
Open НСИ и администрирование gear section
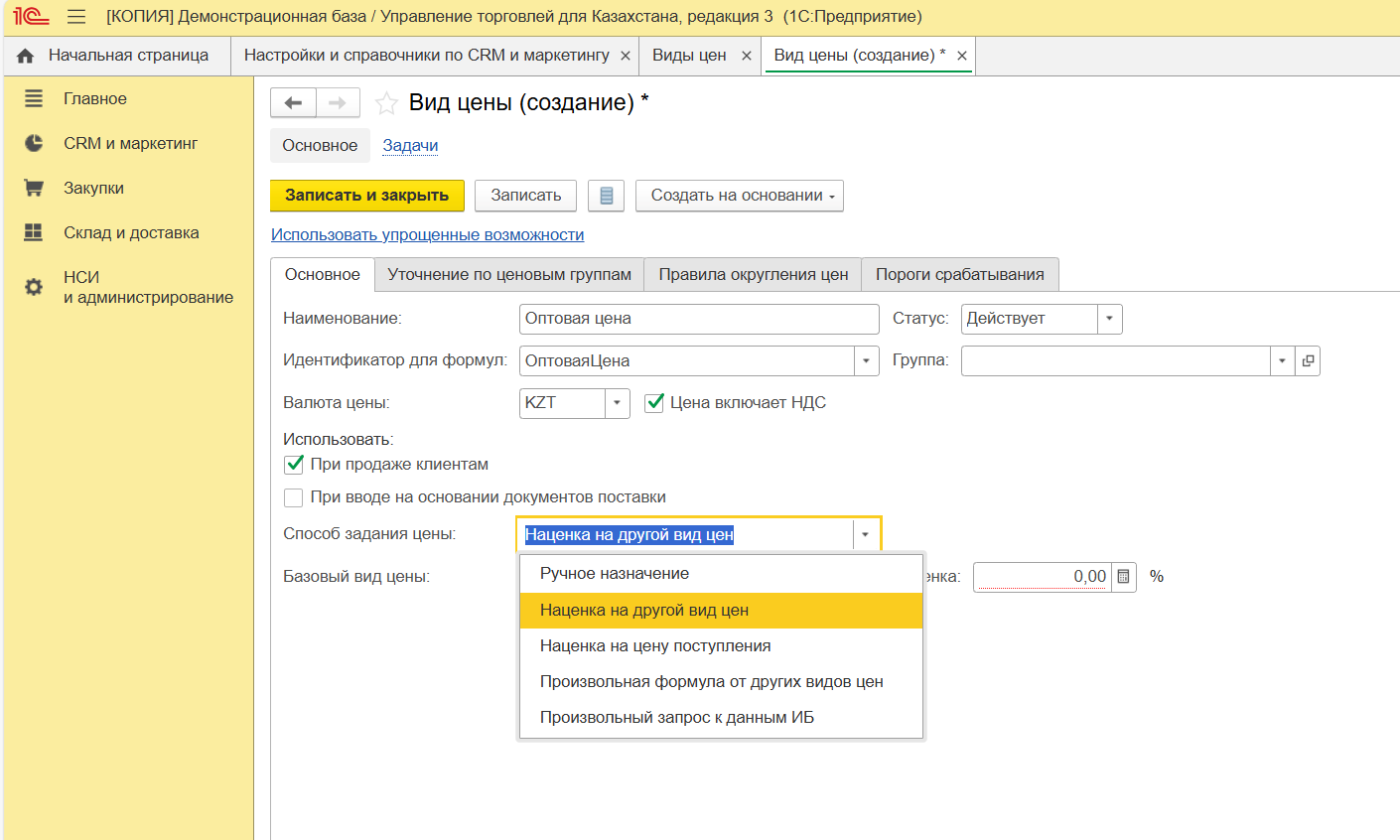(34, 287)
